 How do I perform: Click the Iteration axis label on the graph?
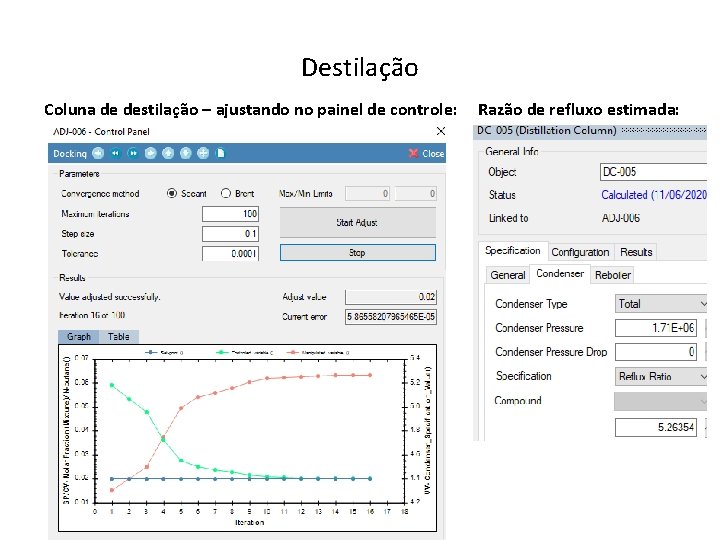click(249, 523)
